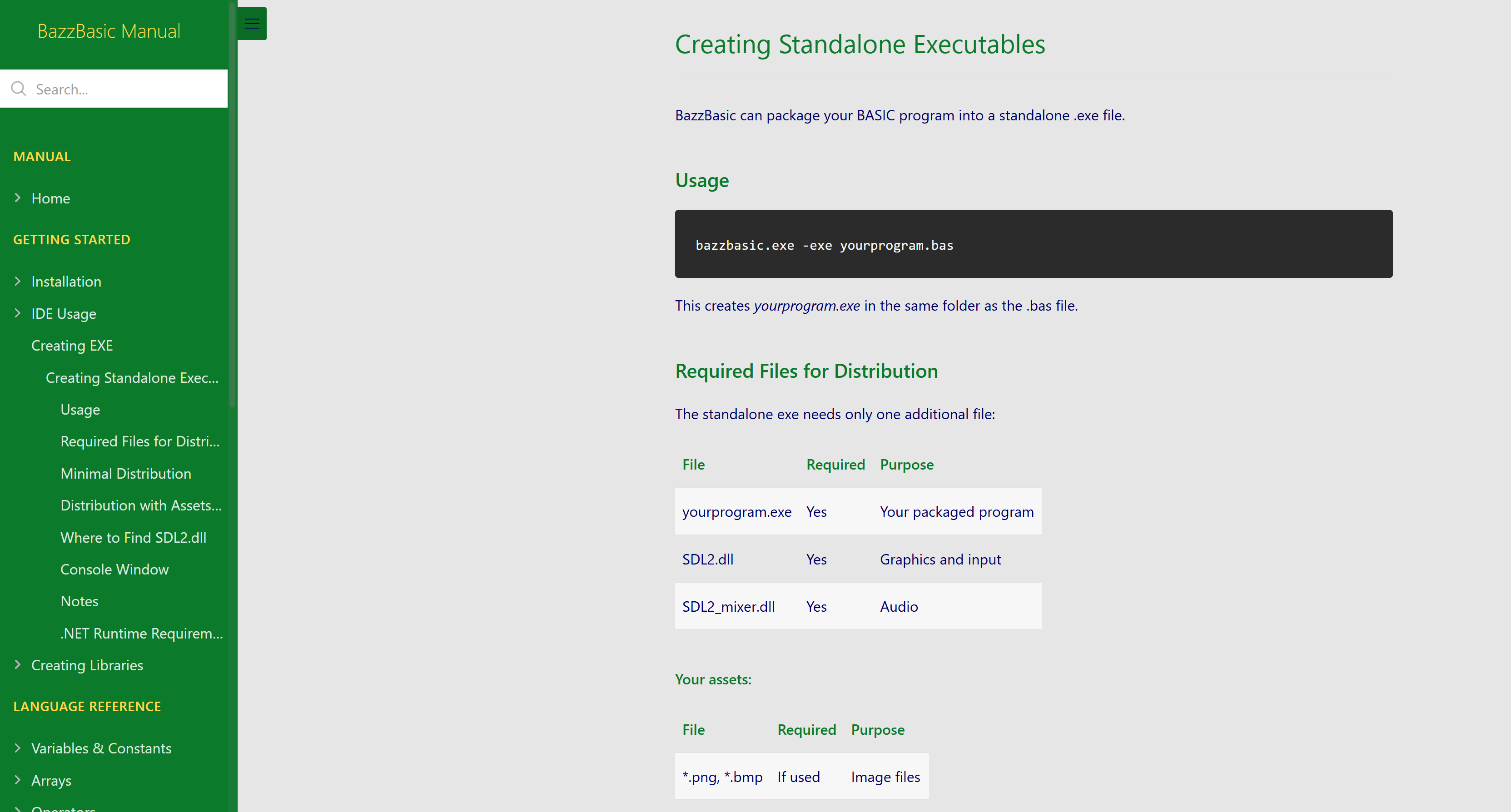This screenshot has height=812, width=1511.
Task: Open the Creating EXE sidebar entry
Action: point(72,346)
